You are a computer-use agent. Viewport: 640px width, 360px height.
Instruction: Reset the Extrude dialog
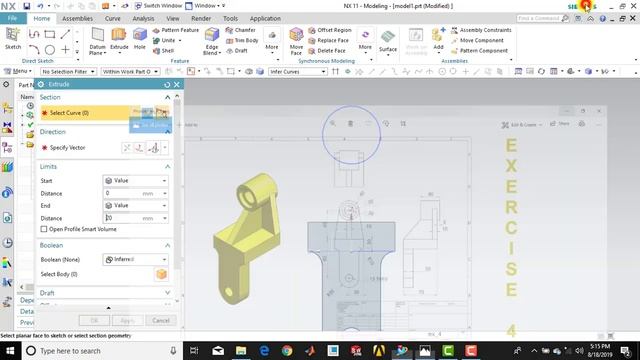pyautogui.click(x=167, y=84)
